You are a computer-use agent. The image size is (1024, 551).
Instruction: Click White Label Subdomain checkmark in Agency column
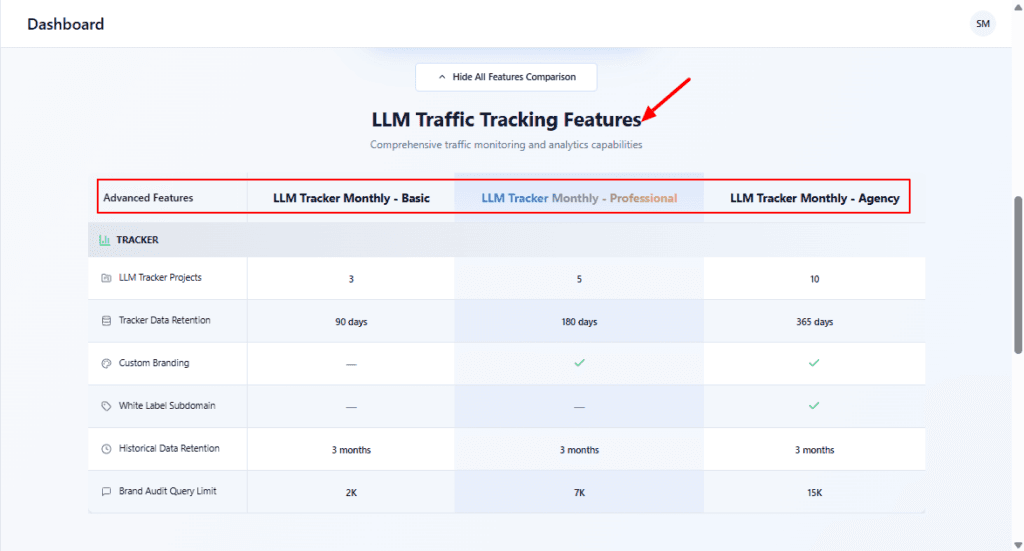click(814, 406)
